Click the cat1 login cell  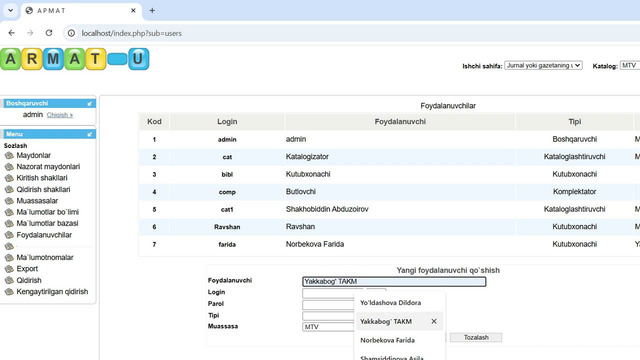pyautogui.click(x=227, y=210)
